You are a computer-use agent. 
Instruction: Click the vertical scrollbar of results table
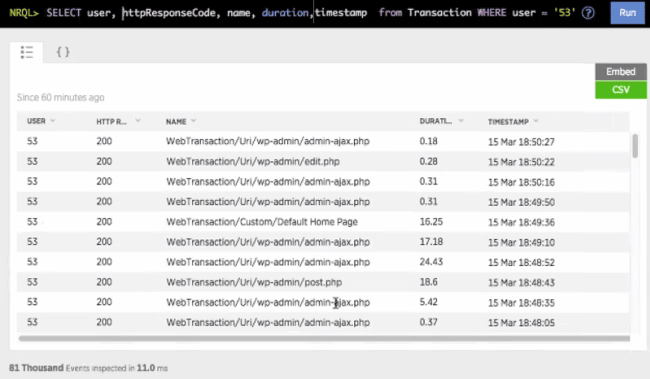[635, 146]
